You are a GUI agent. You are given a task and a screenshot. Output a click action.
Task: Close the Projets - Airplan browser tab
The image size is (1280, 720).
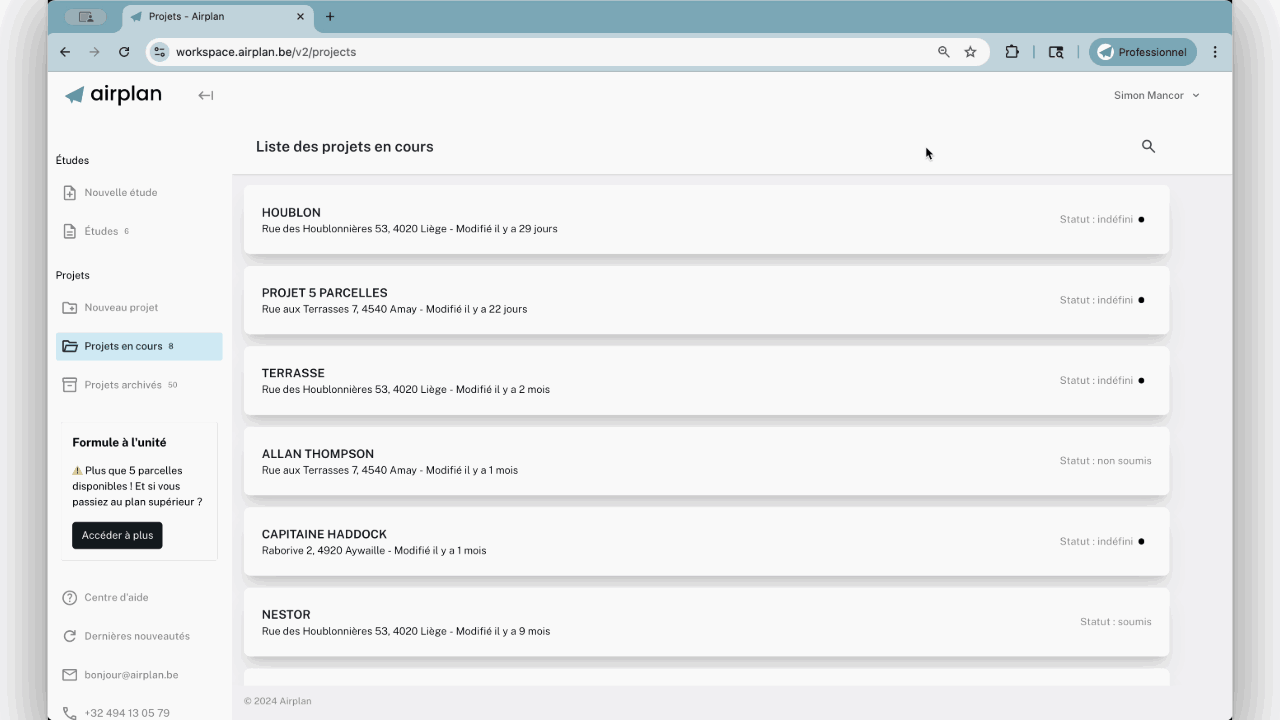300,17
